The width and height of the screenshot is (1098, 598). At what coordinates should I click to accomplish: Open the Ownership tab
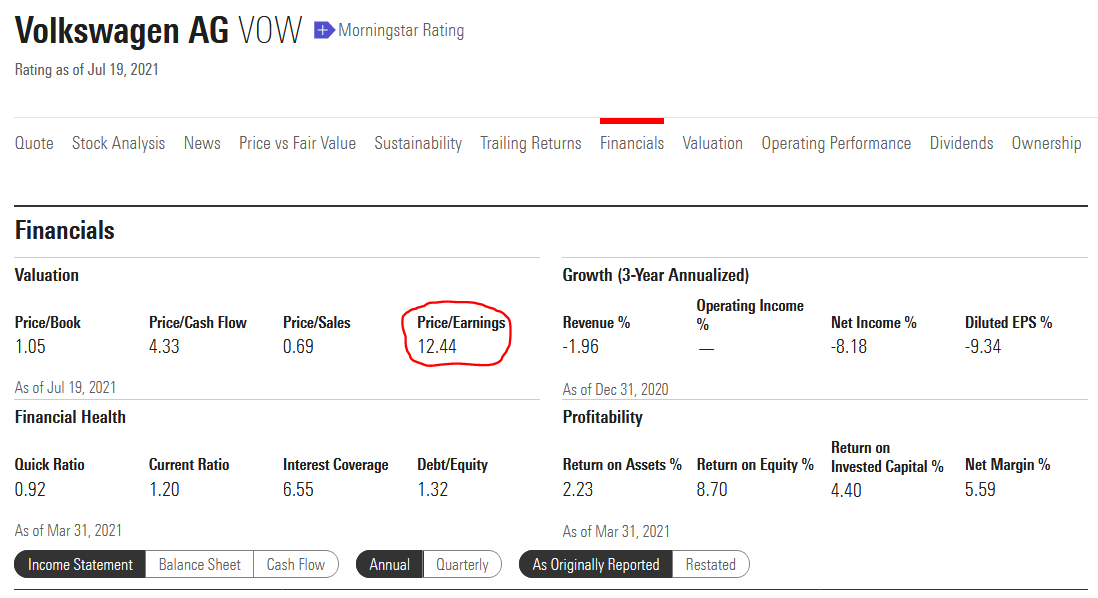point(1046,143)
